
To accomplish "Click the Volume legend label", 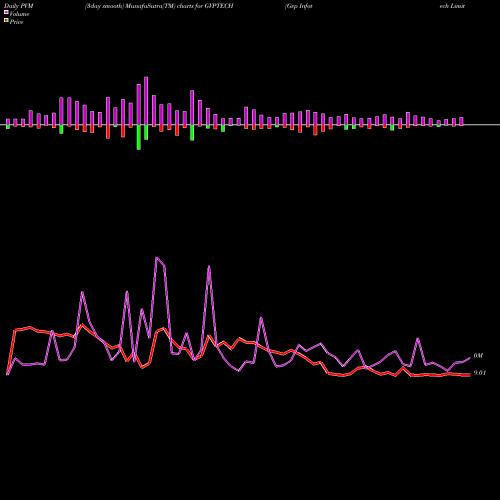I will [19, 14].
